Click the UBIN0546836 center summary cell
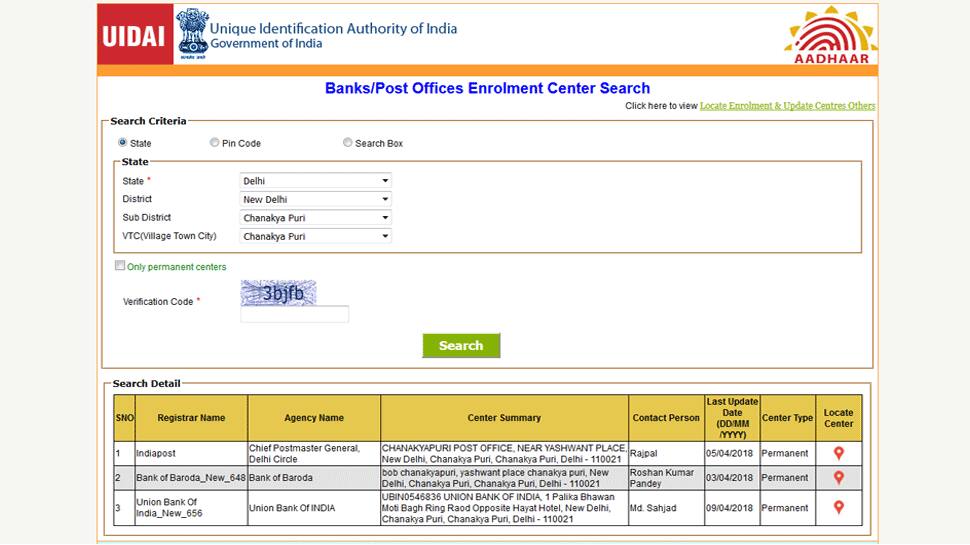 pos(504,508)
